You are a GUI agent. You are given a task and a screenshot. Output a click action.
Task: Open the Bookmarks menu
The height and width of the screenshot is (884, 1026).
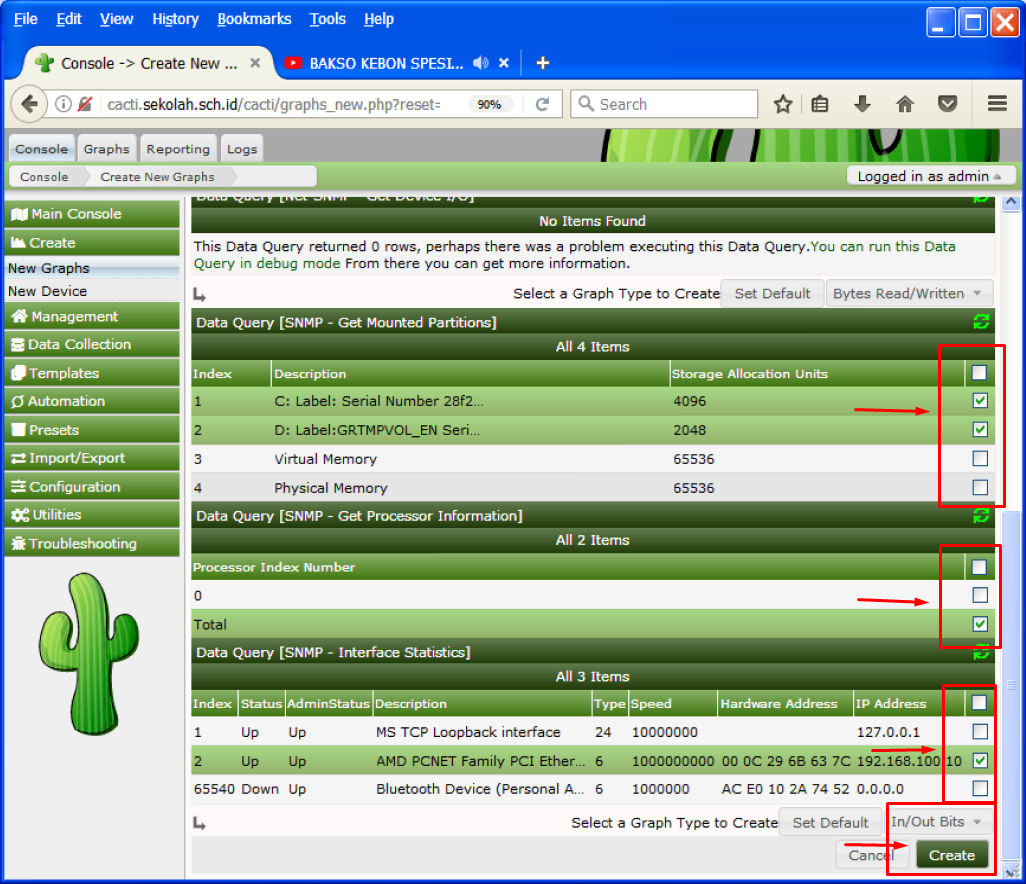coord(254,19)
